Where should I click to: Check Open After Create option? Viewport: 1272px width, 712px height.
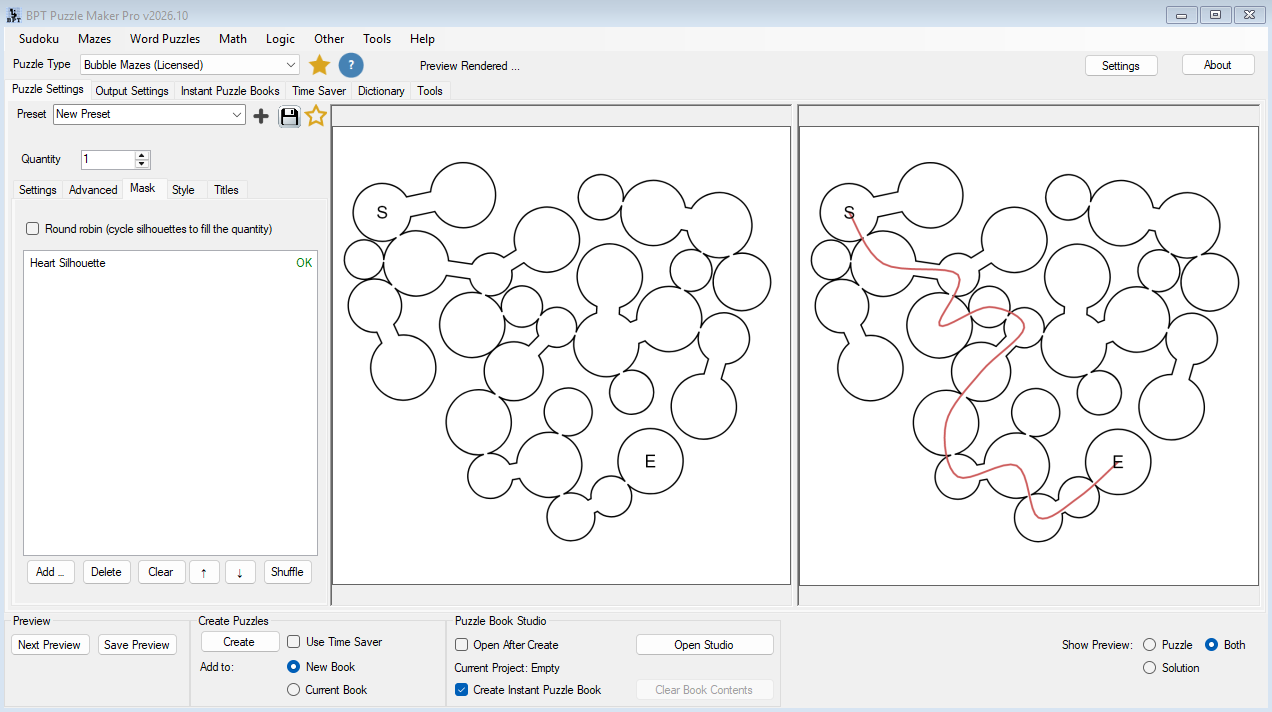pyautogui.click(x=462, y=645)
